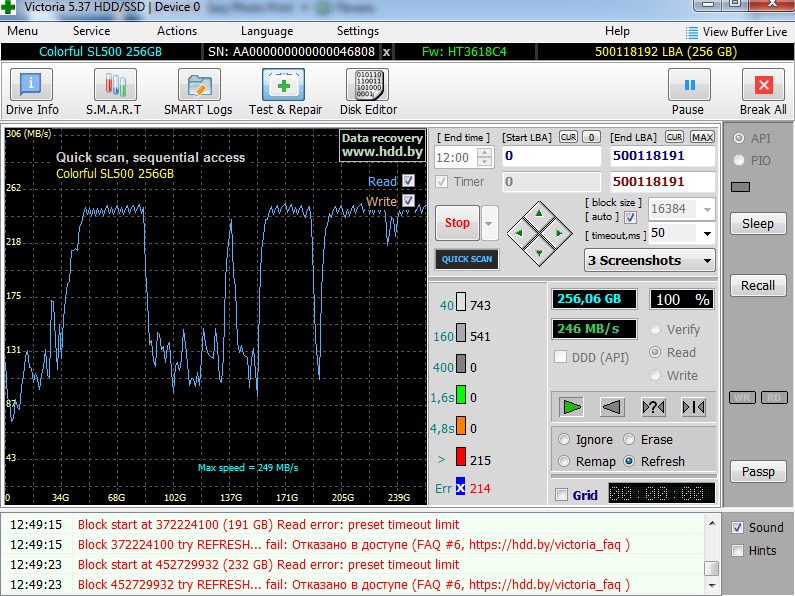
Task: Click the small x next to serial number
Action: 386,52
